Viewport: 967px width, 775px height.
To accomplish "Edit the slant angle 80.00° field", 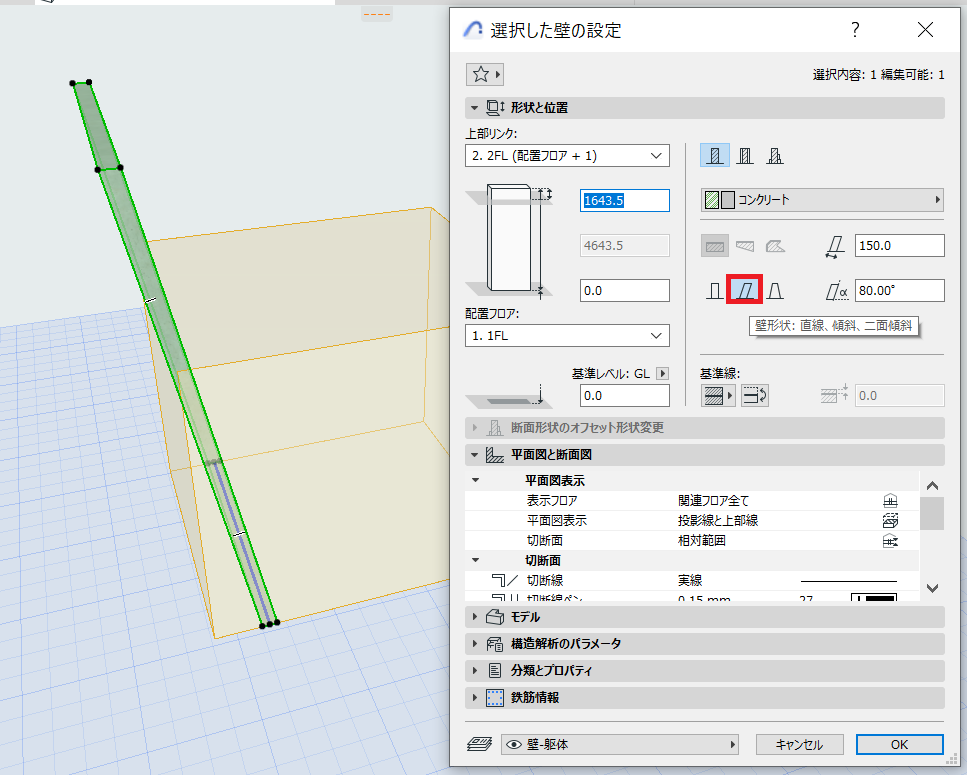I will (x=899, y=290).
